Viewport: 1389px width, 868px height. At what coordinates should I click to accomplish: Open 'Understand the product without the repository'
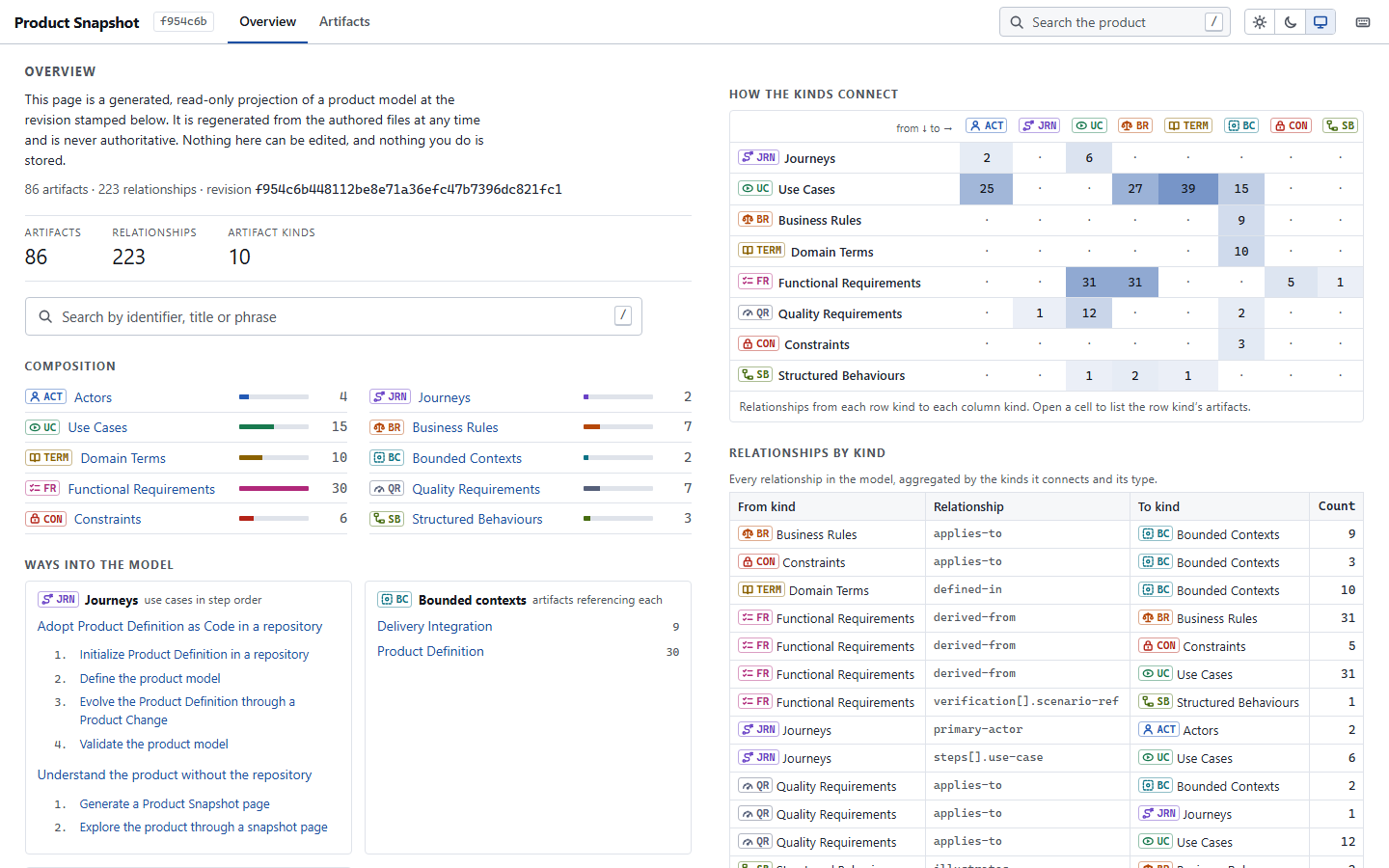coord(175,774)
